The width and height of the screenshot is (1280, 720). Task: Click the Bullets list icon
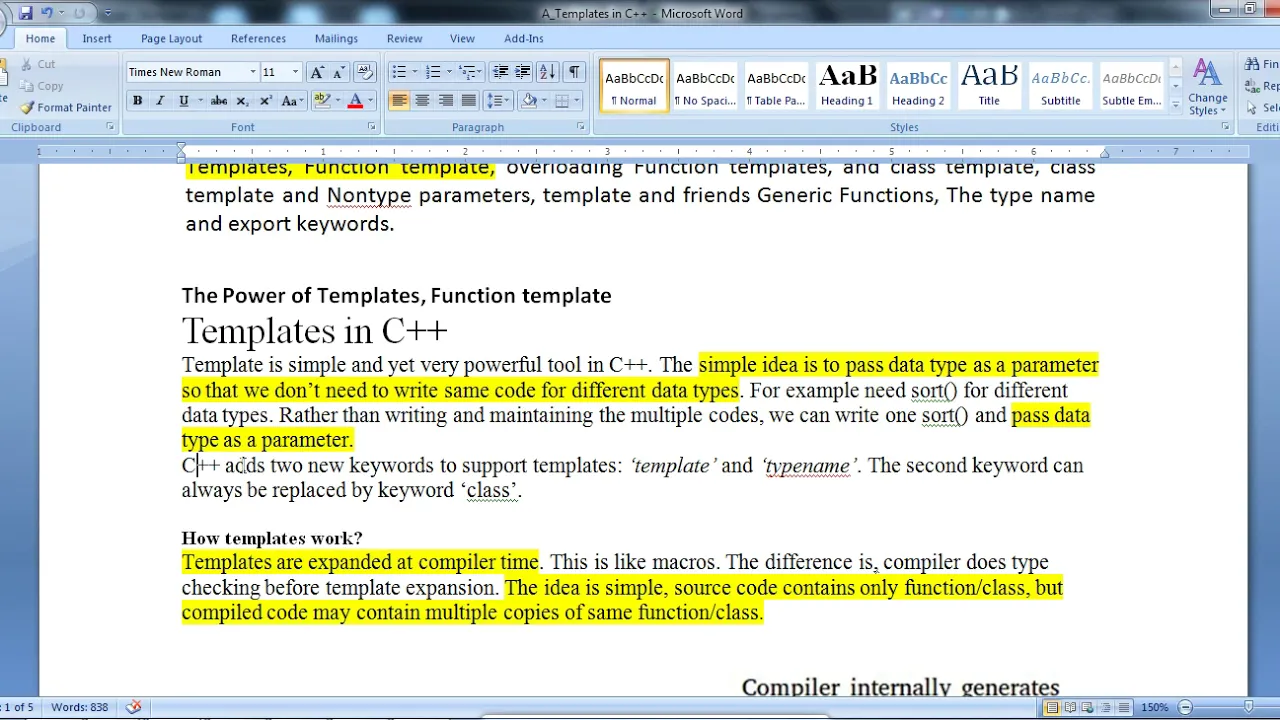pyautogui.click(x=399, y=72)
